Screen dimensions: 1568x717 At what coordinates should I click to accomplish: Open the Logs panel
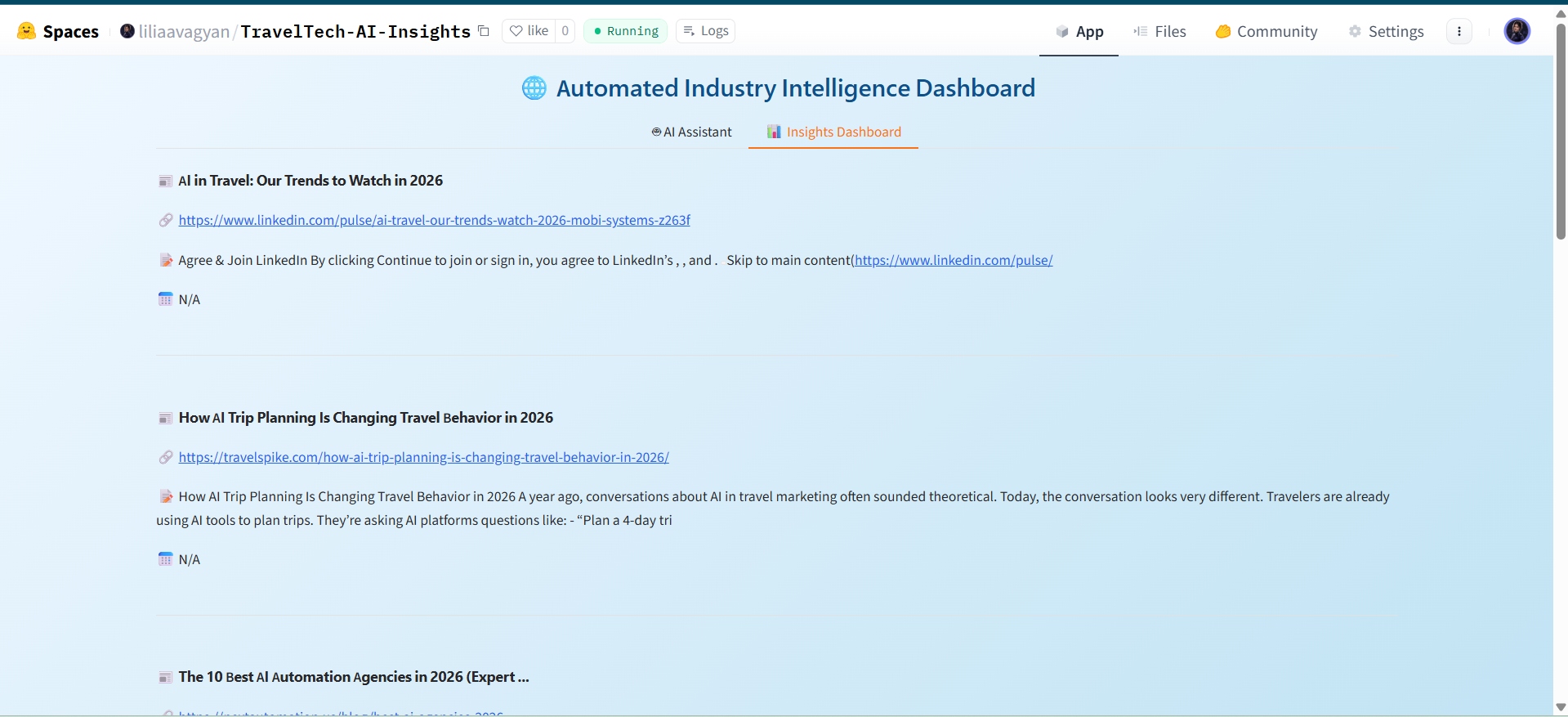706,31
